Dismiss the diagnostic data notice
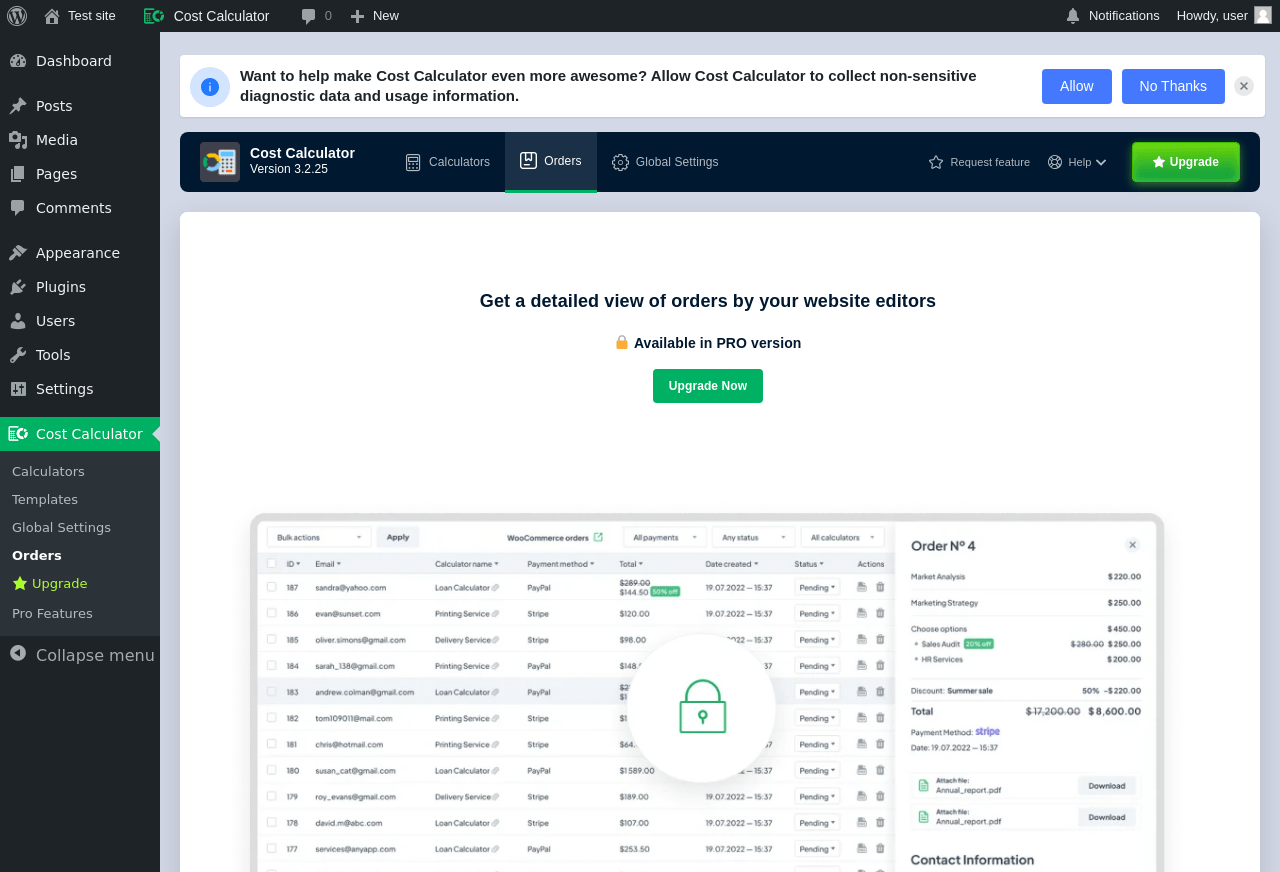1280x872 pixels. point(1244,86)
